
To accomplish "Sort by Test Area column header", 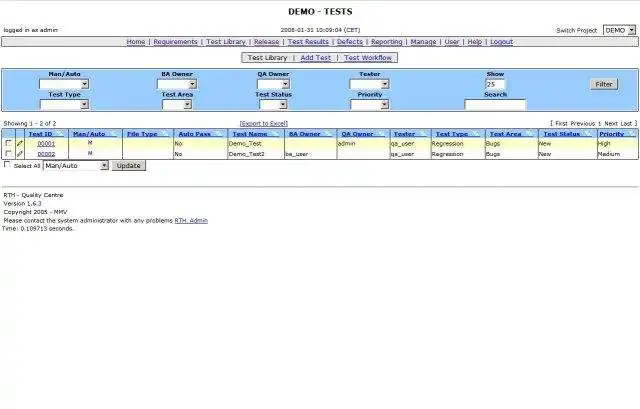I will tap(505, 134).
